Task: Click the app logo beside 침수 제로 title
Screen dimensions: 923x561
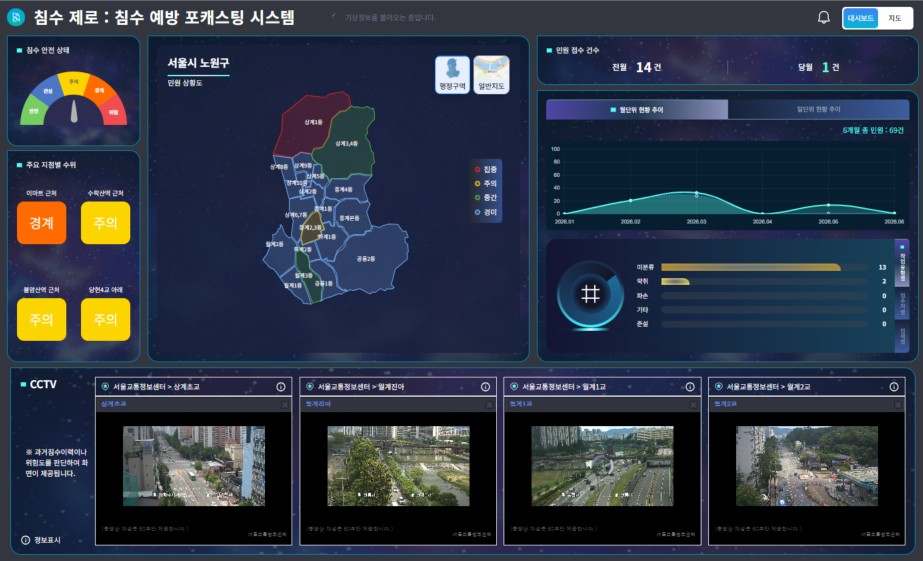Action: [x=16, y=18]
